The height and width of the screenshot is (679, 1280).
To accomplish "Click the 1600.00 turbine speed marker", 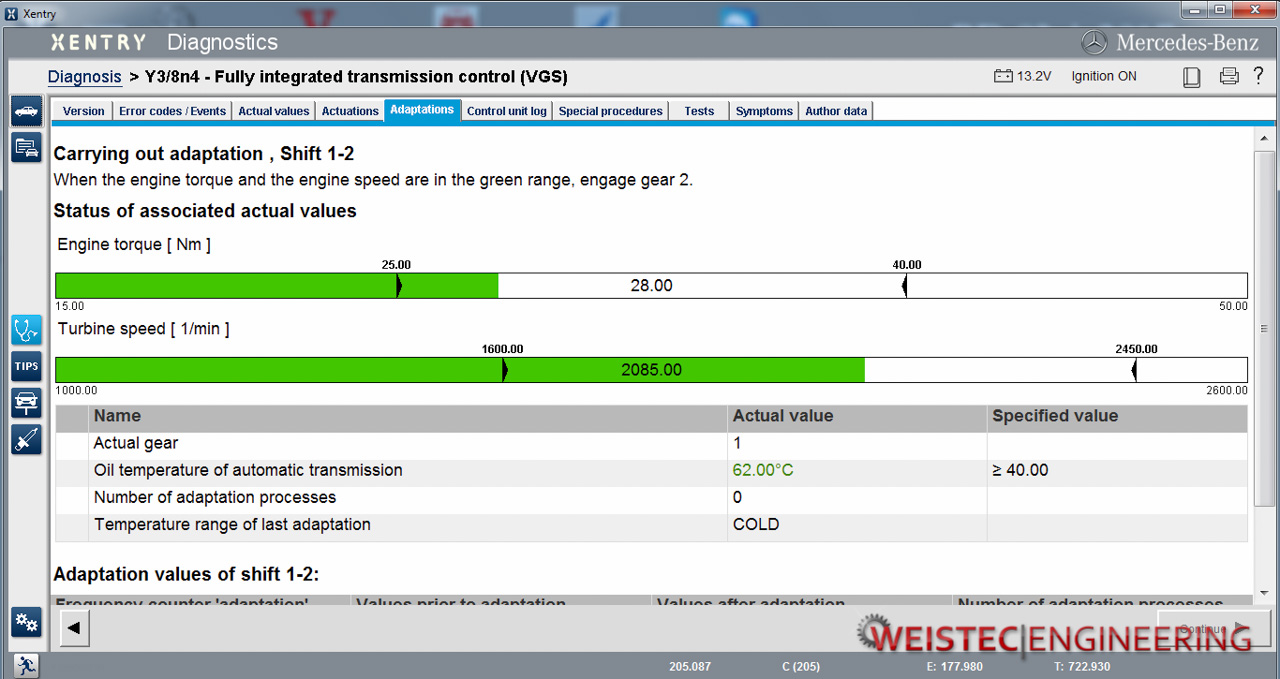I will pyautogui.click(x=504, y=370).
